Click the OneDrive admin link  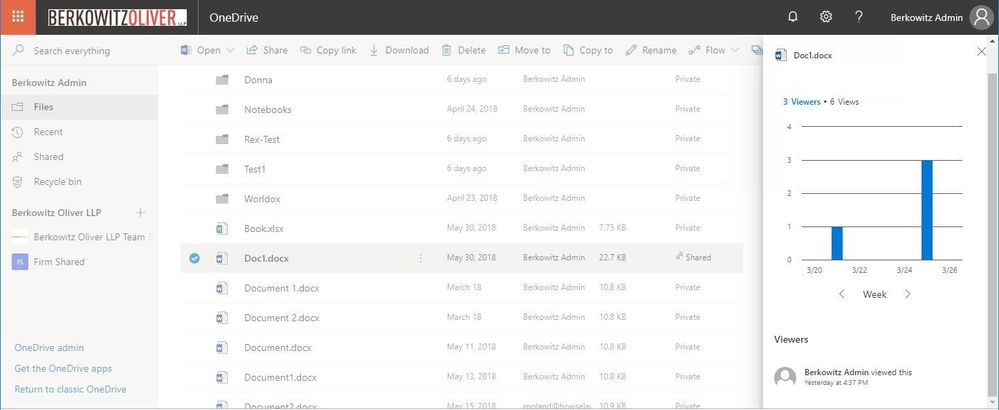[49, 348]
